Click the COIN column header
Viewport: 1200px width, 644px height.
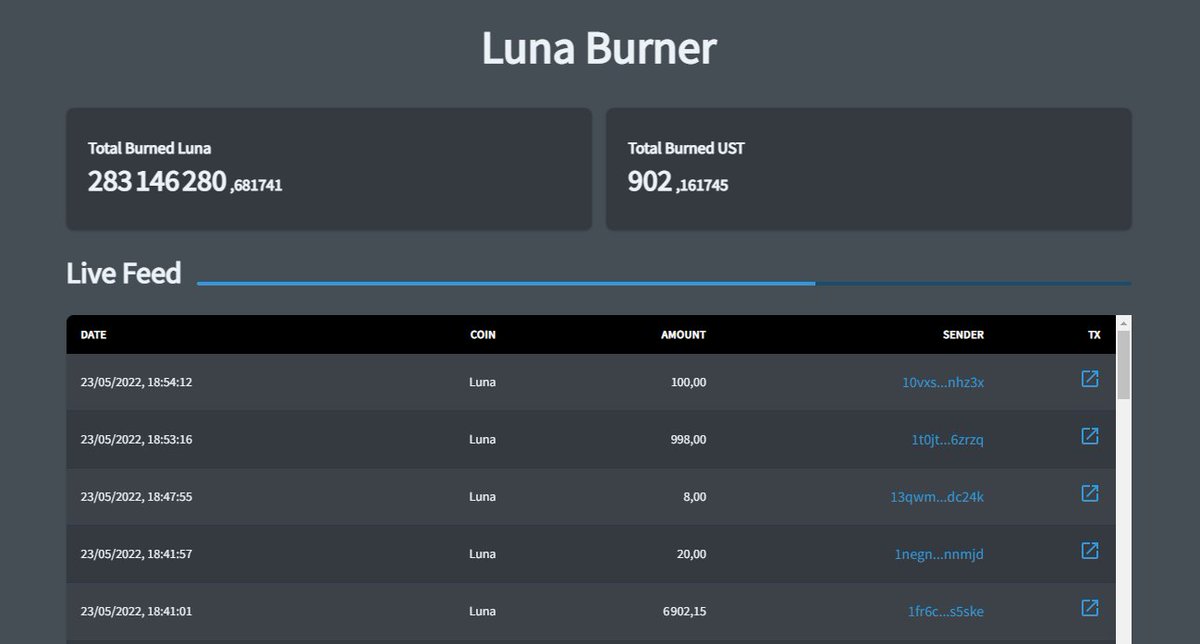point(483,335)
